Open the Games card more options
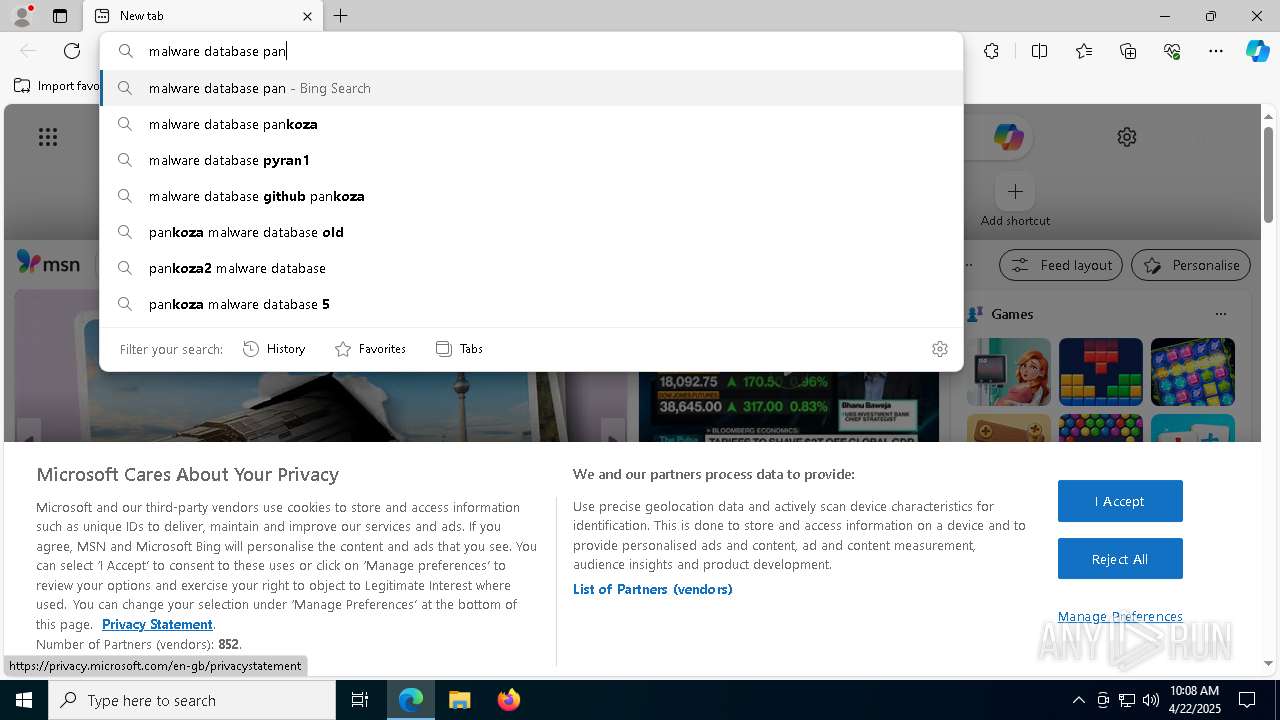Viewport: 1280px width, 720px height. 1220,314
